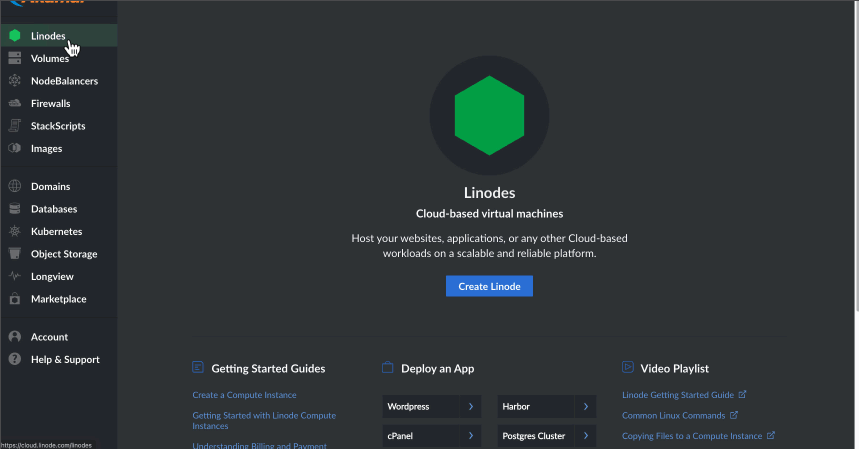
Task: Open Longview via its graph icon
Action: point(14,277)
